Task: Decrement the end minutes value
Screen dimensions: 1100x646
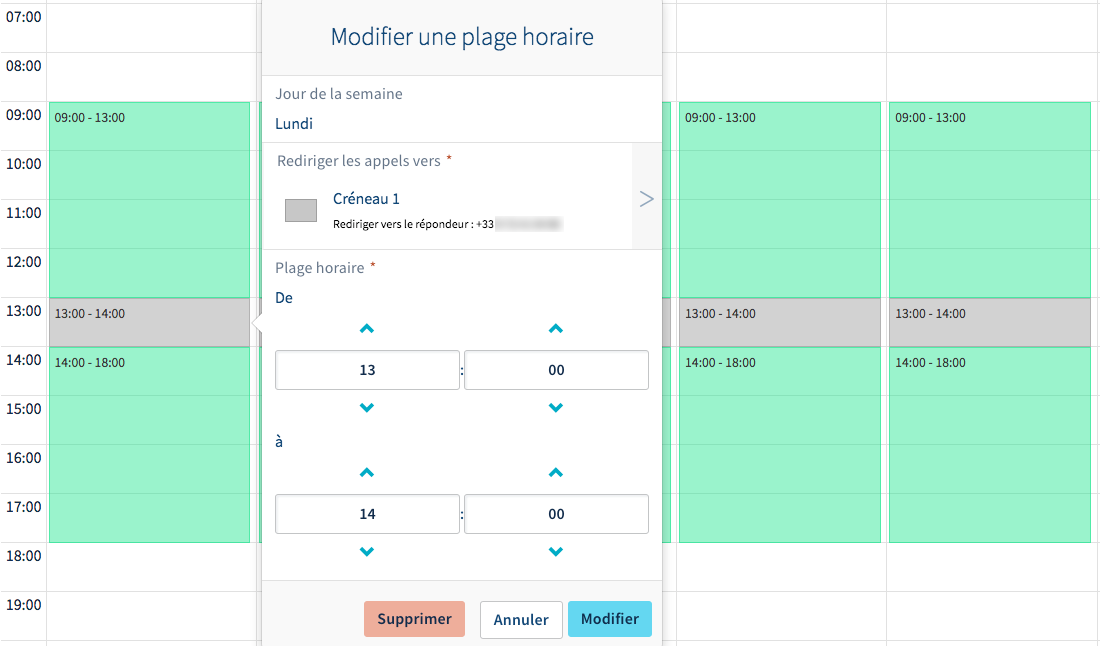Action: click(555, 551)
